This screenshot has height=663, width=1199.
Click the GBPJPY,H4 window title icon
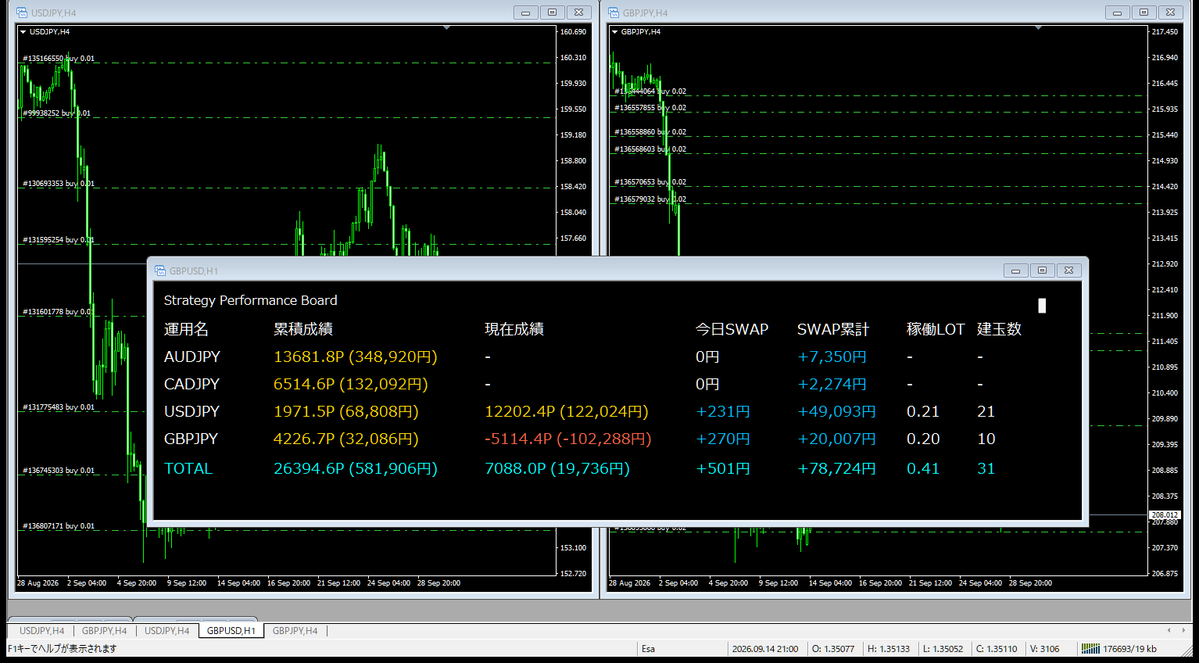pyautogui.click(x=614, y=12)
